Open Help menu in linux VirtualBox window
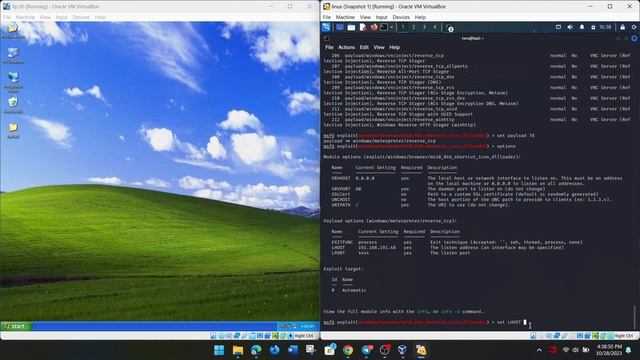This screenshot has height=360, width=640. point(420,17)
